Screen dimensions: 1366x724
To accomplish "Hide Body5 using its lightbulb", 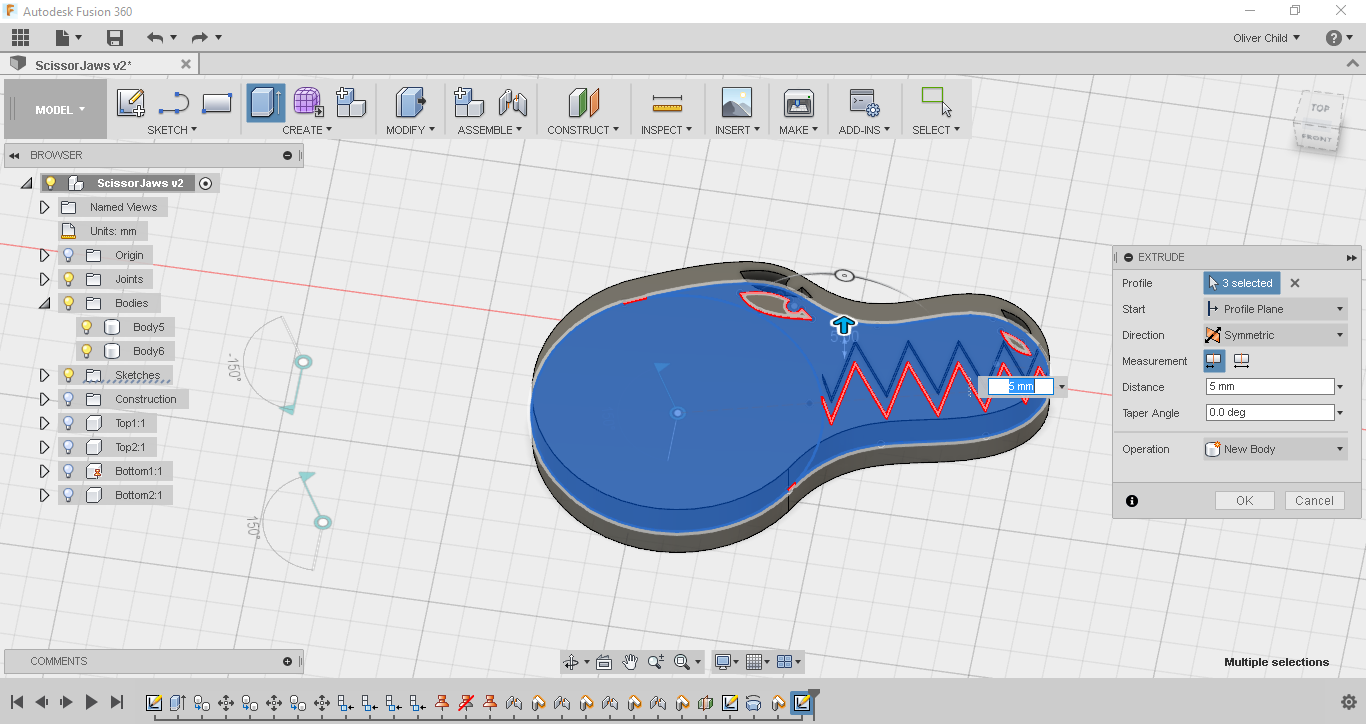I will [x=87, y=327].
